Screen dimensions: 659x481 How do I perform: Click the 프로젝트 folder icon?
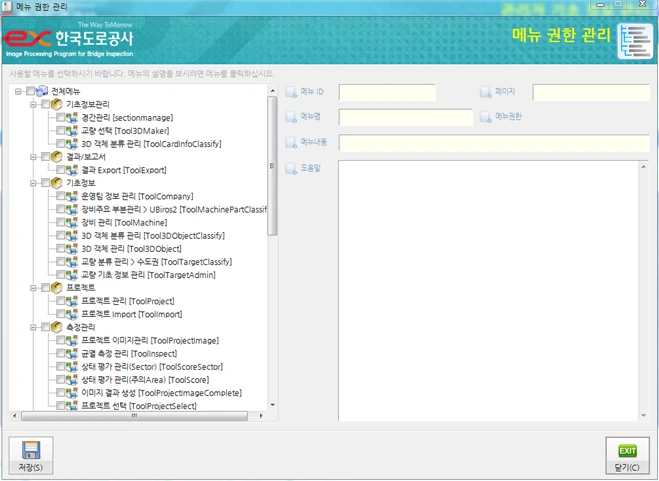click(x=56, y=288)
